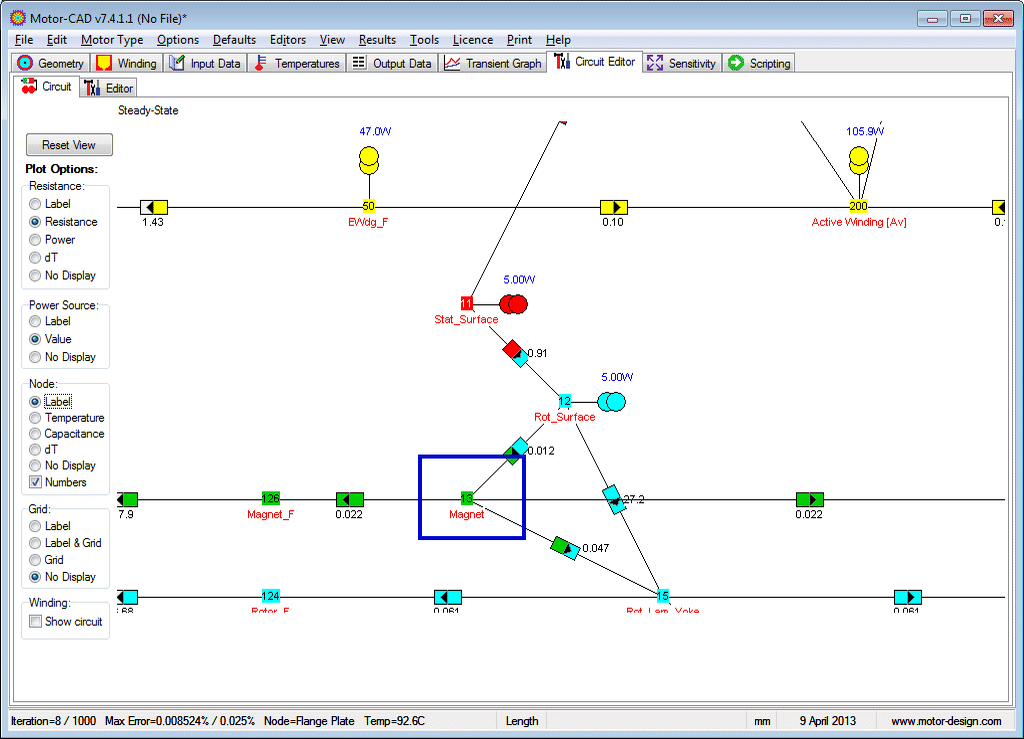The height and width of the screenshot is (739, 1024).
Task: Click the red 5.00W power source at Stat_Surface
Action: coord(513,304)
